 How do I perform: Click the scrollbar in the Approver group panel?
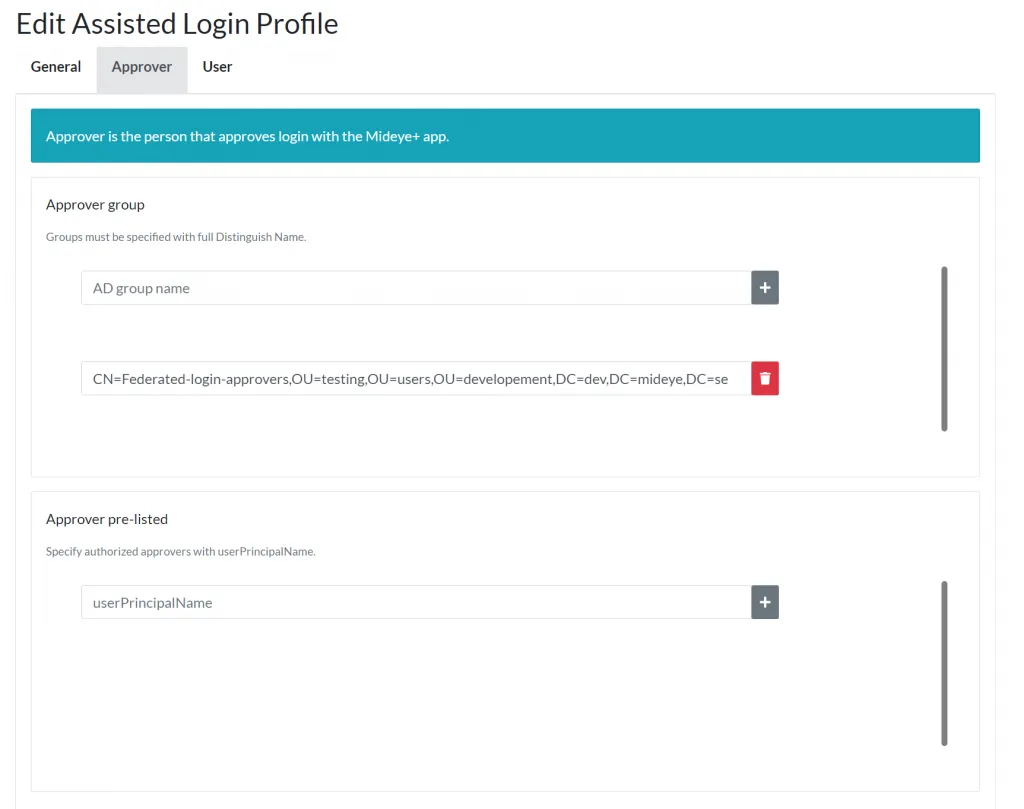943,348
